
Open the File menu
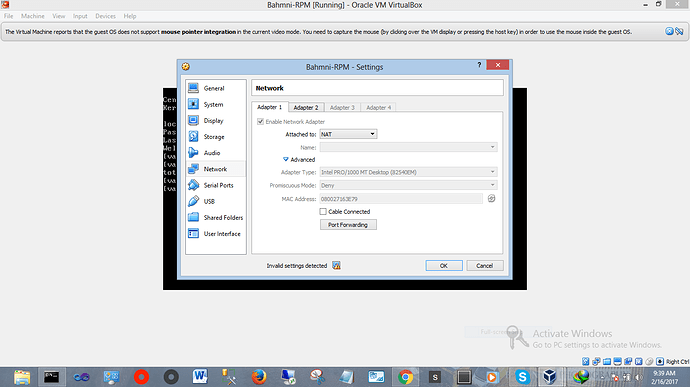tap(8, 16)
